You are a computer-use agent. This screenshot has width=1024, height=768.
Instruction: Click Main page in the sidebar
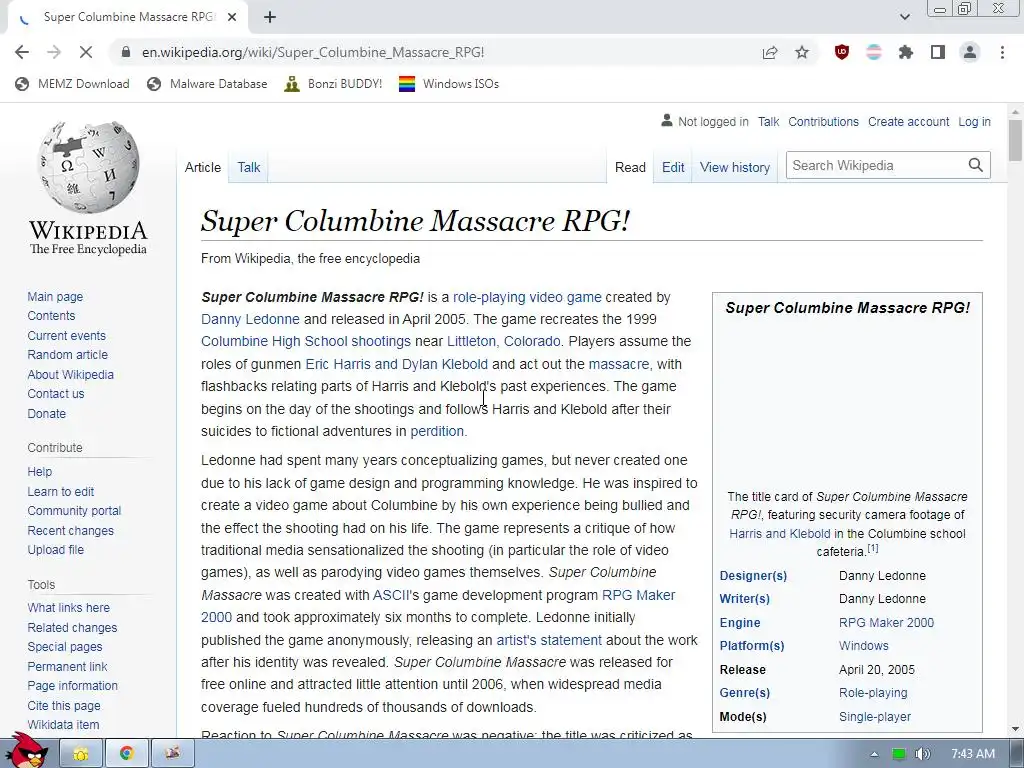(x=55, y=296)
